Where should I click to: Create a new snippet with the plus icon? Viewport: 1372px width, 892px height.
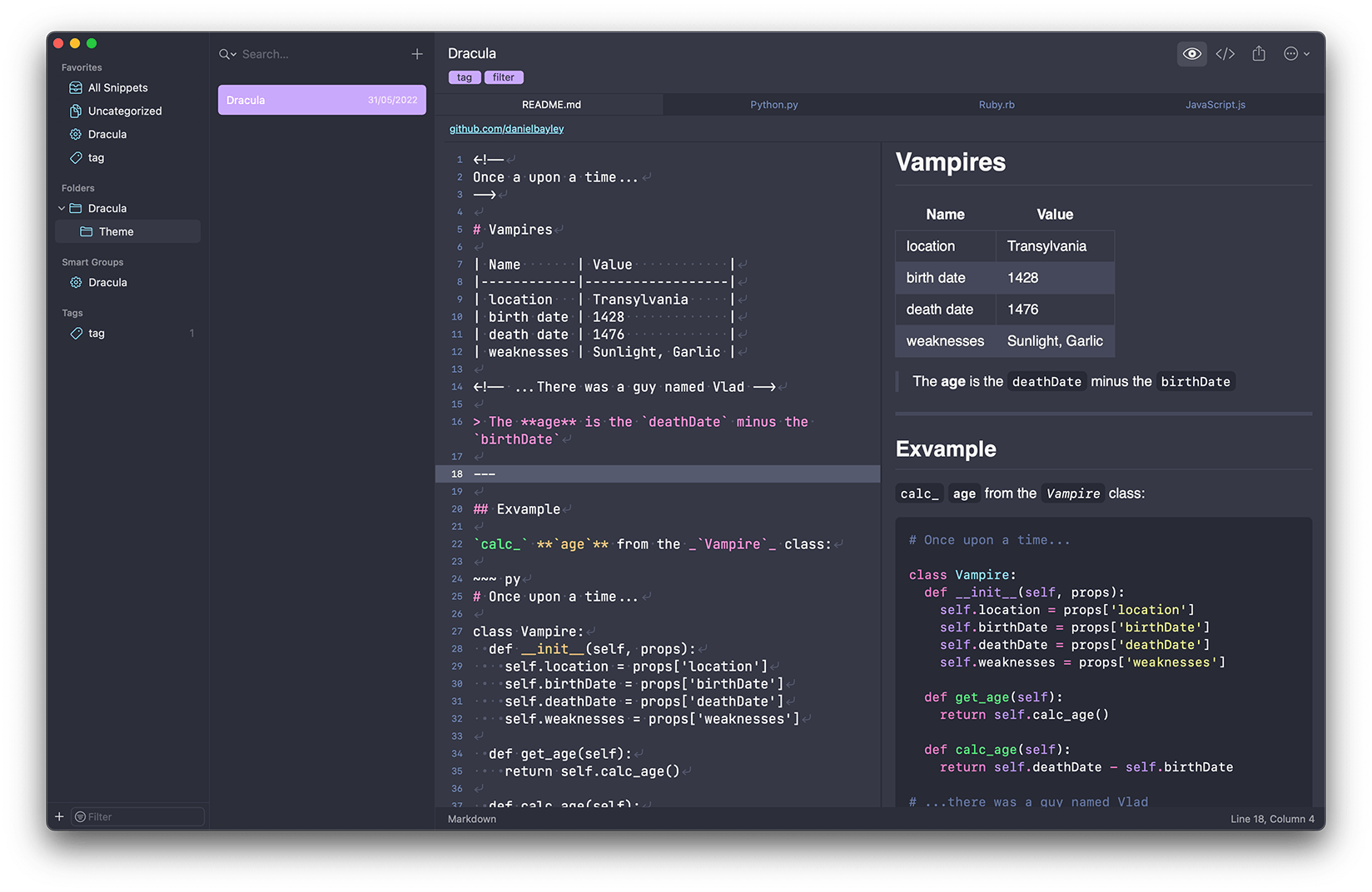click(417, 53)
